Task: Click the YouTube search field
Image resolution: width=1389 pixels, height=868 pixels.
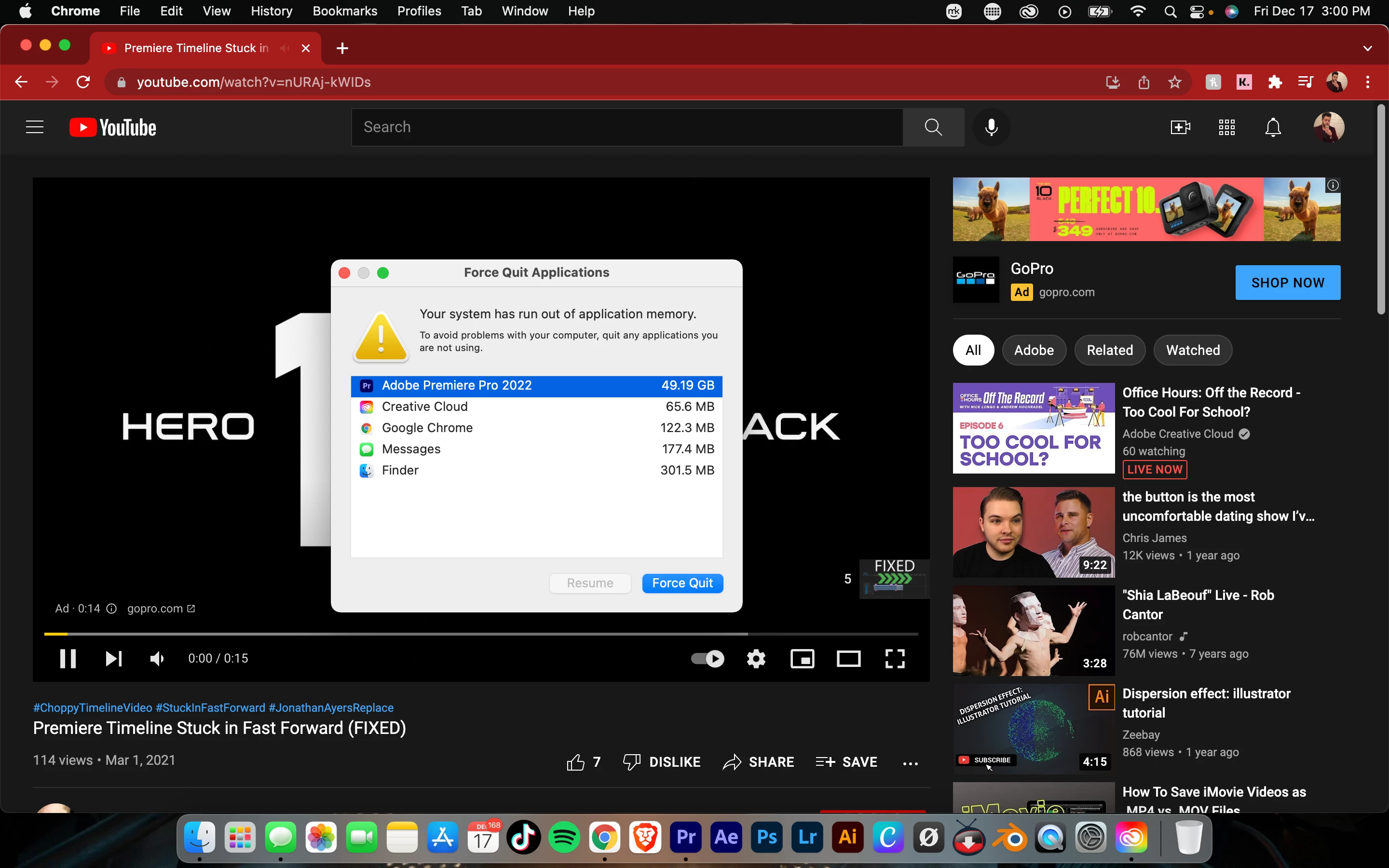Action: pyautogui.click(x=627, y=127)
